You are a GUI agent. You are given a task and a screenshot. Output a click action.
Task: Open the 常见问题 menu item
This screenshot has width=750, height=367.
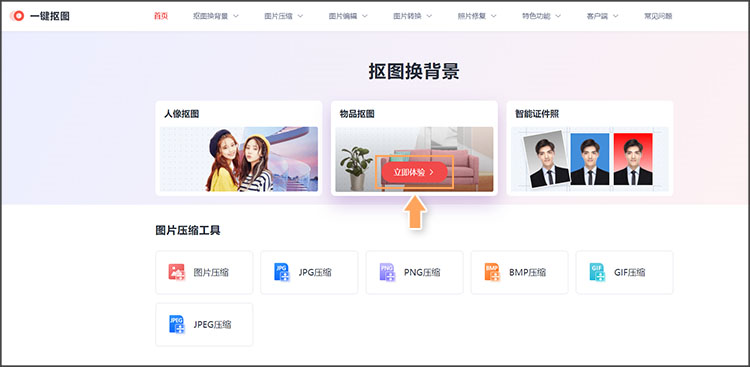pos(658,16)
